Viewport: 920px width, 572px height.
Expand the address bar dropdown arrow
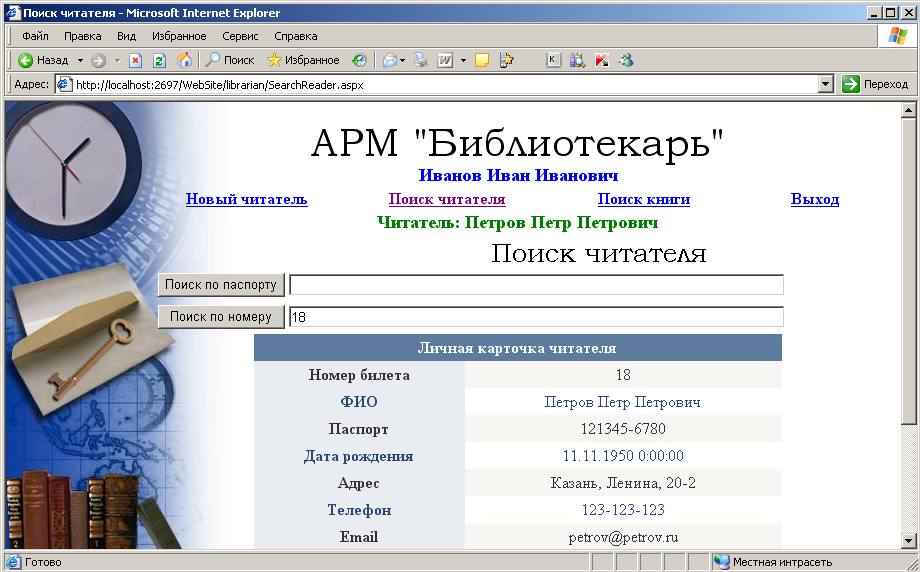point(826,84)
